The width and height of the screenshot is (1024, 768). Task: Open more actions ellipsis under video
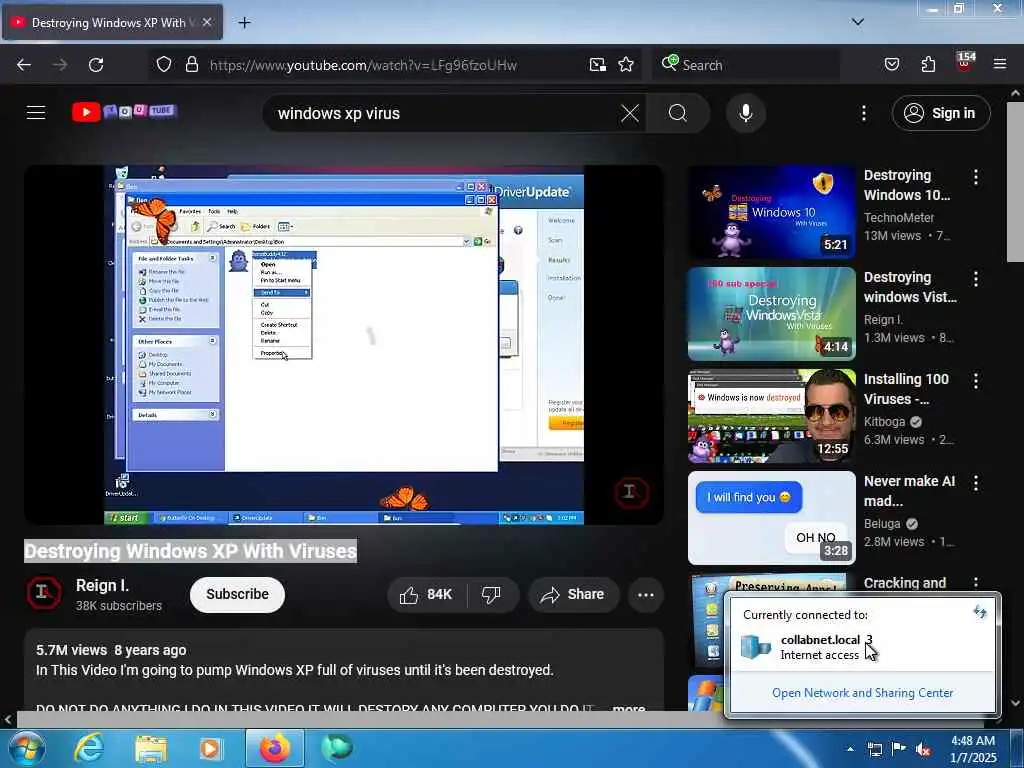tap(645, 594)
